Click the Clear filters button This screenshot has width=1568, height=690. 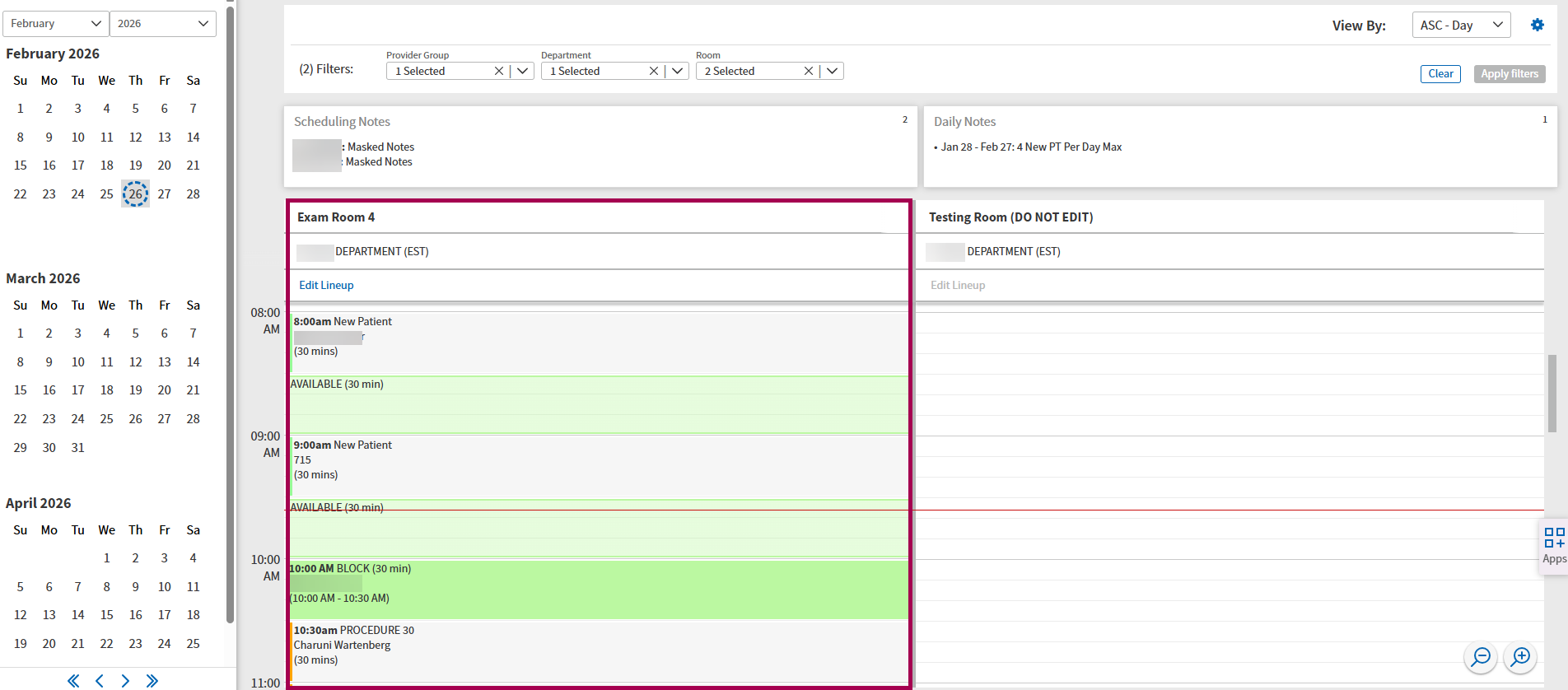[x=1440, y=74]
